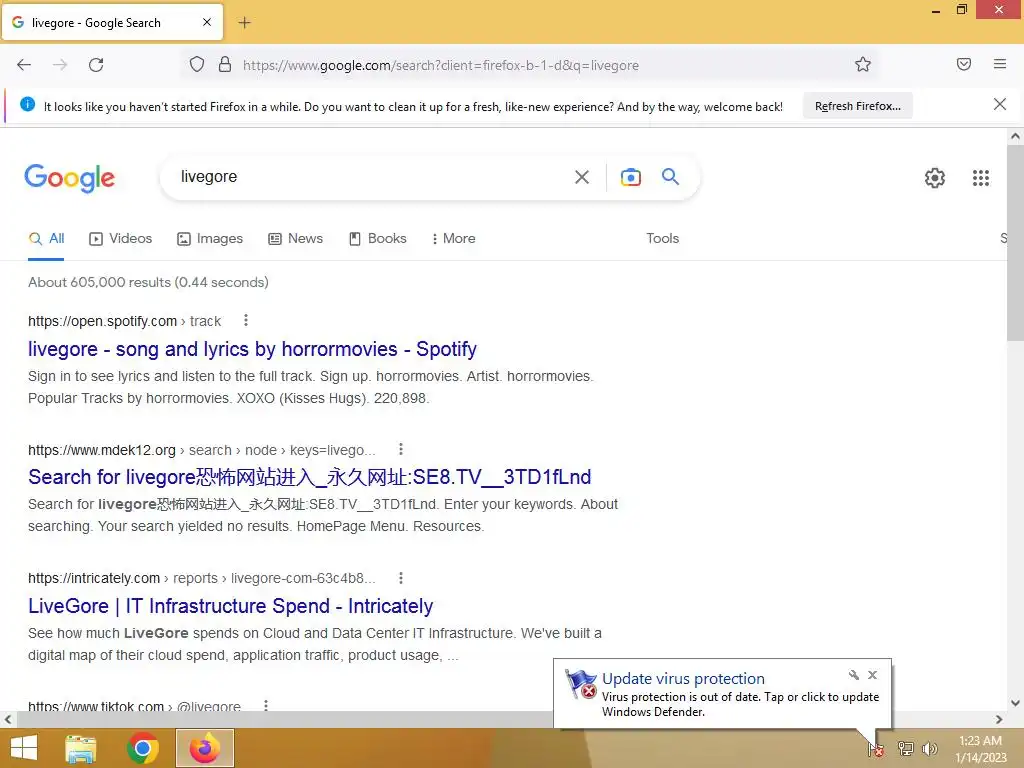Go back with the browser back arrow
1024x768 pixels.
pyautogui.click(x=24, y=65)
